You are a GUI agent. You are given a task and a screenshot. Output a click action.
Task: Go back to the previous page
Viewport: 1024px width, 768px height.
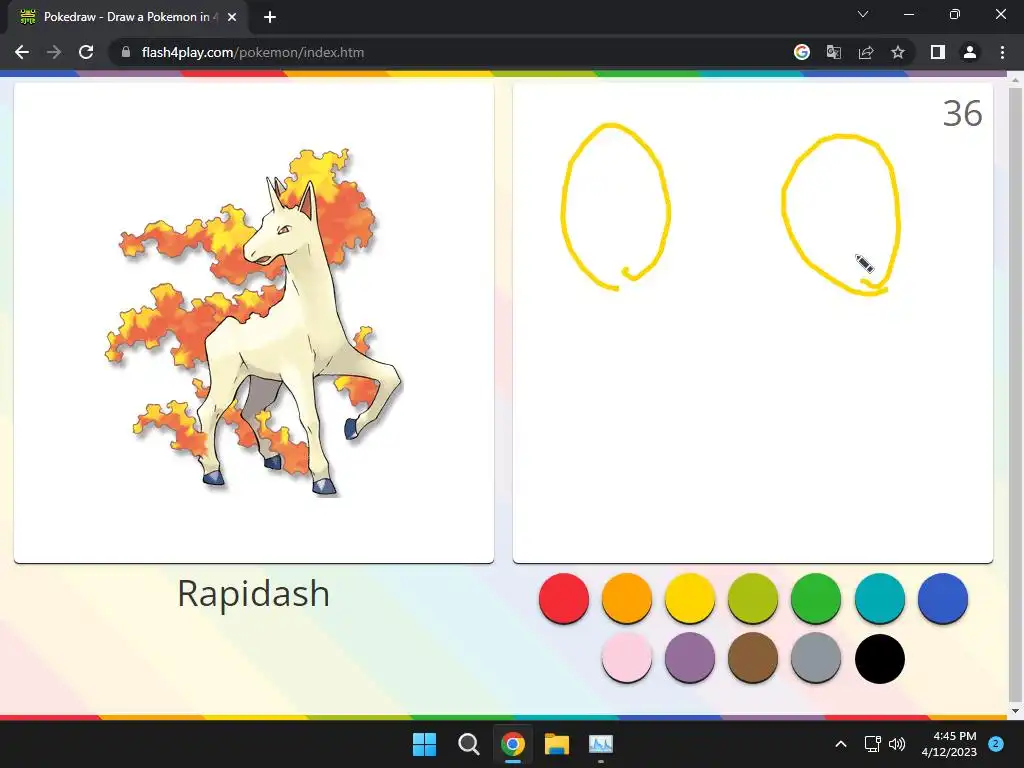tap(22, 52)
